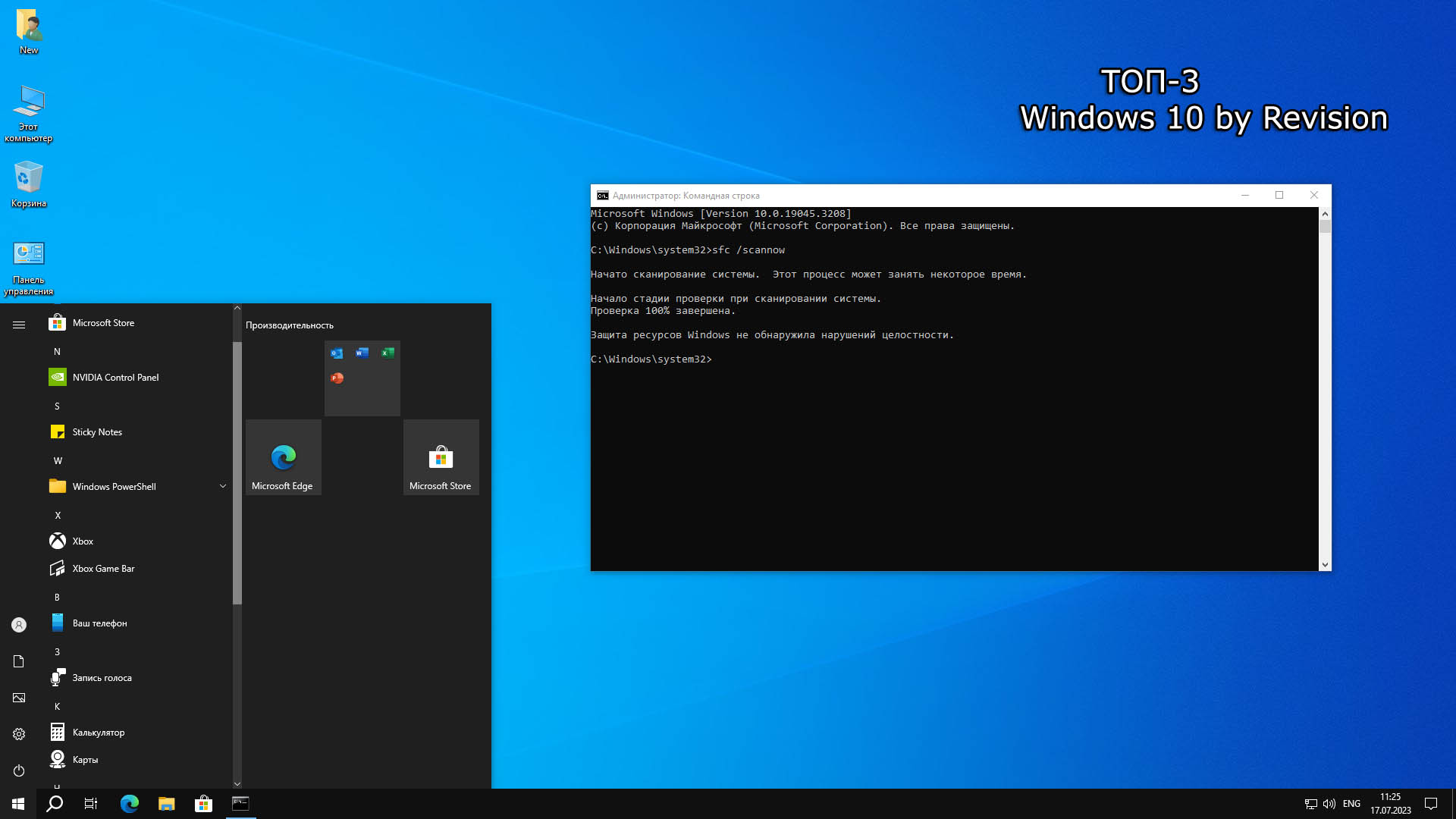1456x819 pixels.
Task: Click the Power icon in the Start sidebar
Action: (x=19, y=770)
